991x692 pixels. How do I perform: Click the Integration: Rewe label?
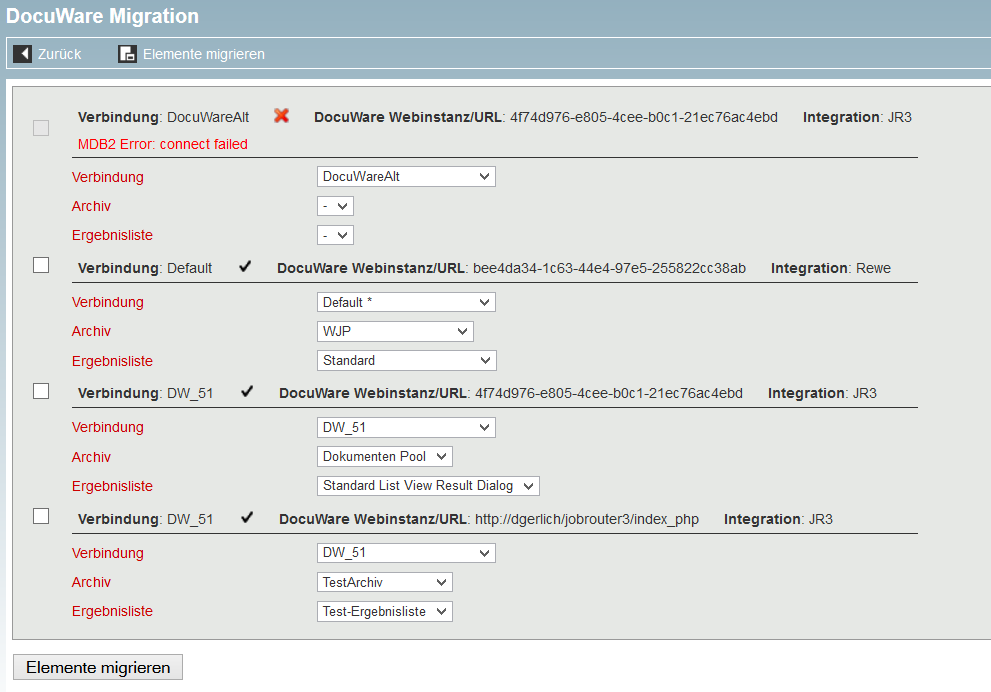click(x=830, y=268)
